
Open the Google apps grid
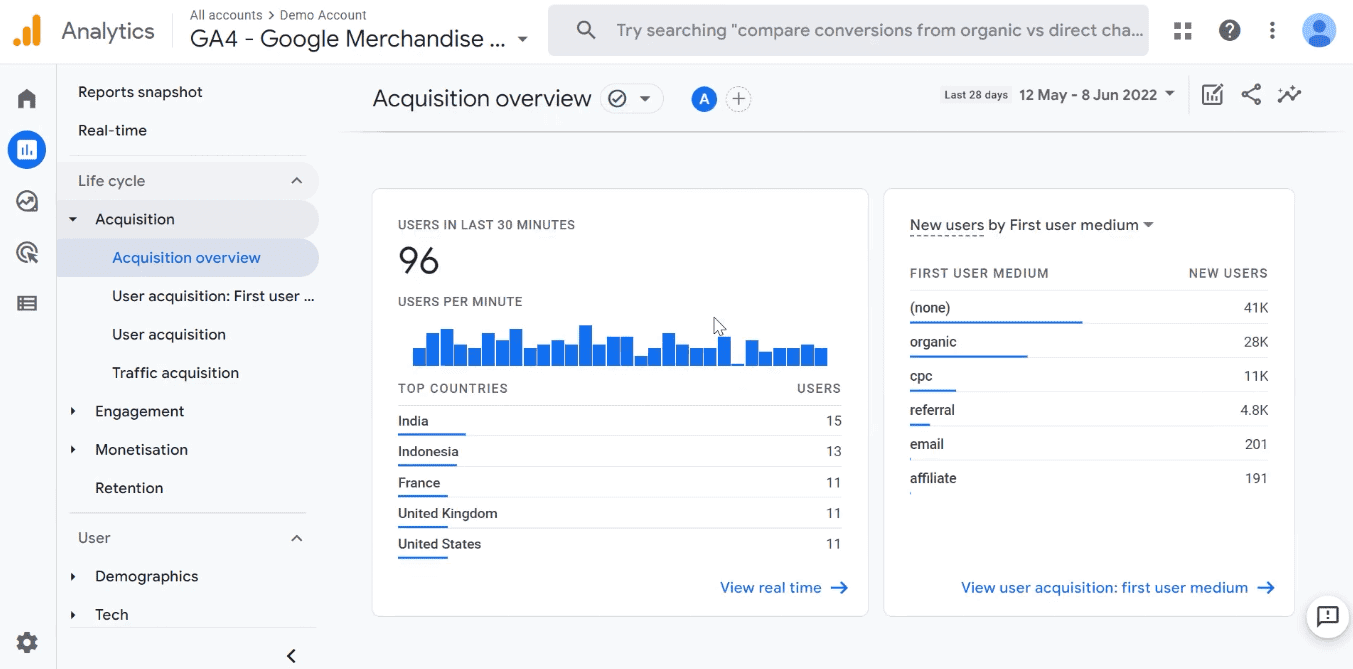[x=1183, y=31]
